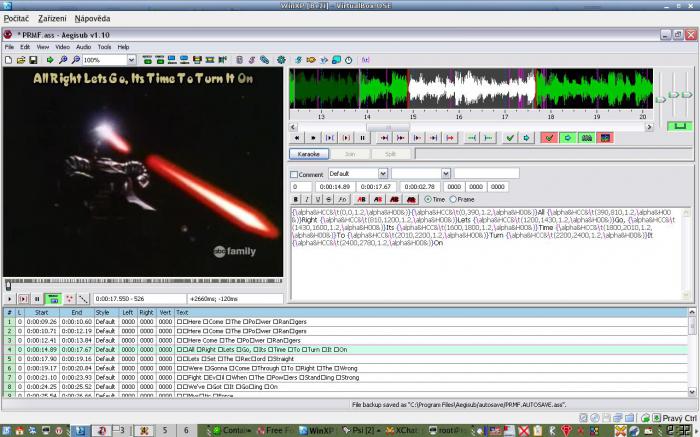Pick outline color with third AB button

394,200
